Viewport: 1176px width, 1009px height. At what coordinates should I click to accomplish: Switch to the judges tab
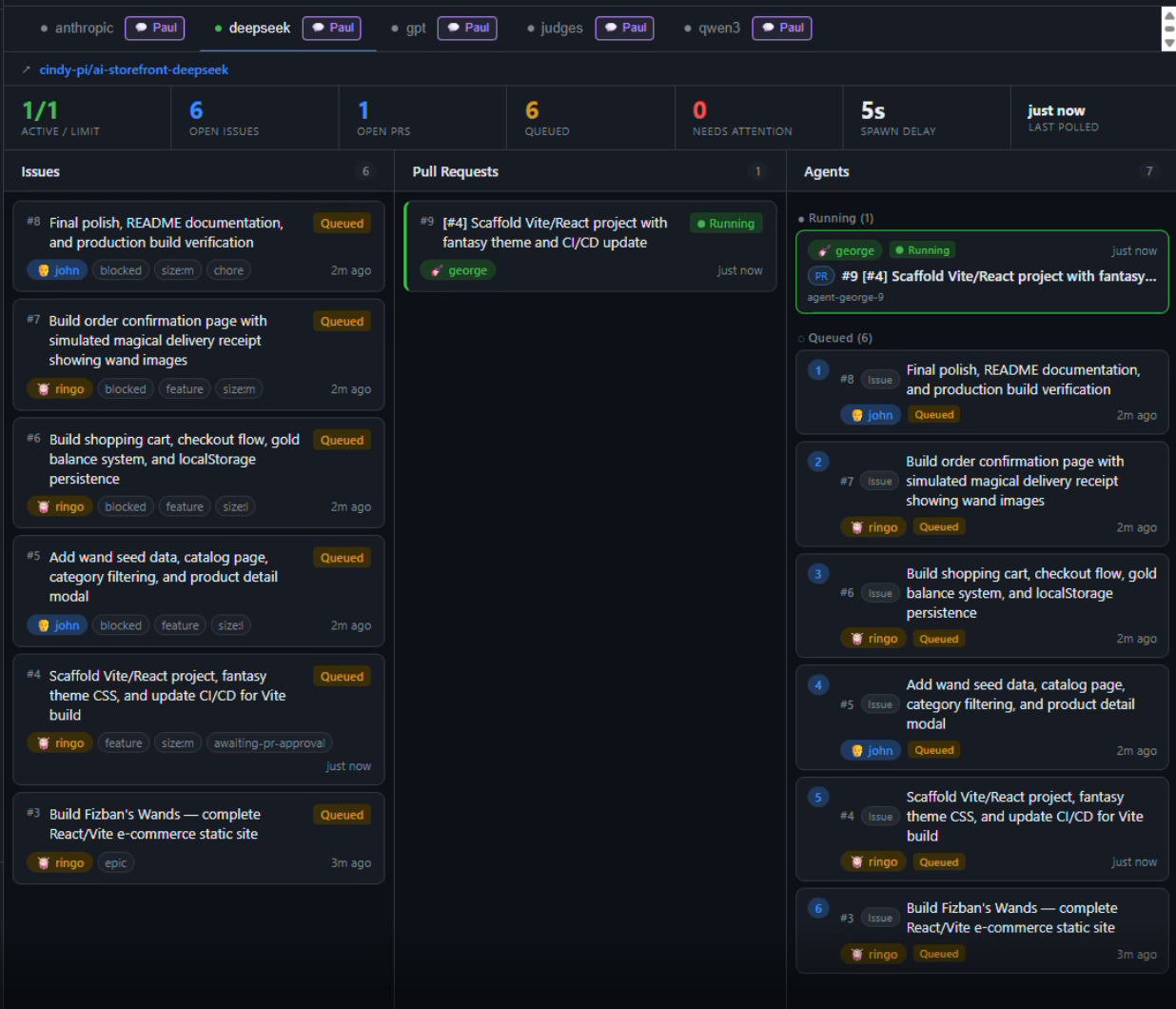[556, 28]
